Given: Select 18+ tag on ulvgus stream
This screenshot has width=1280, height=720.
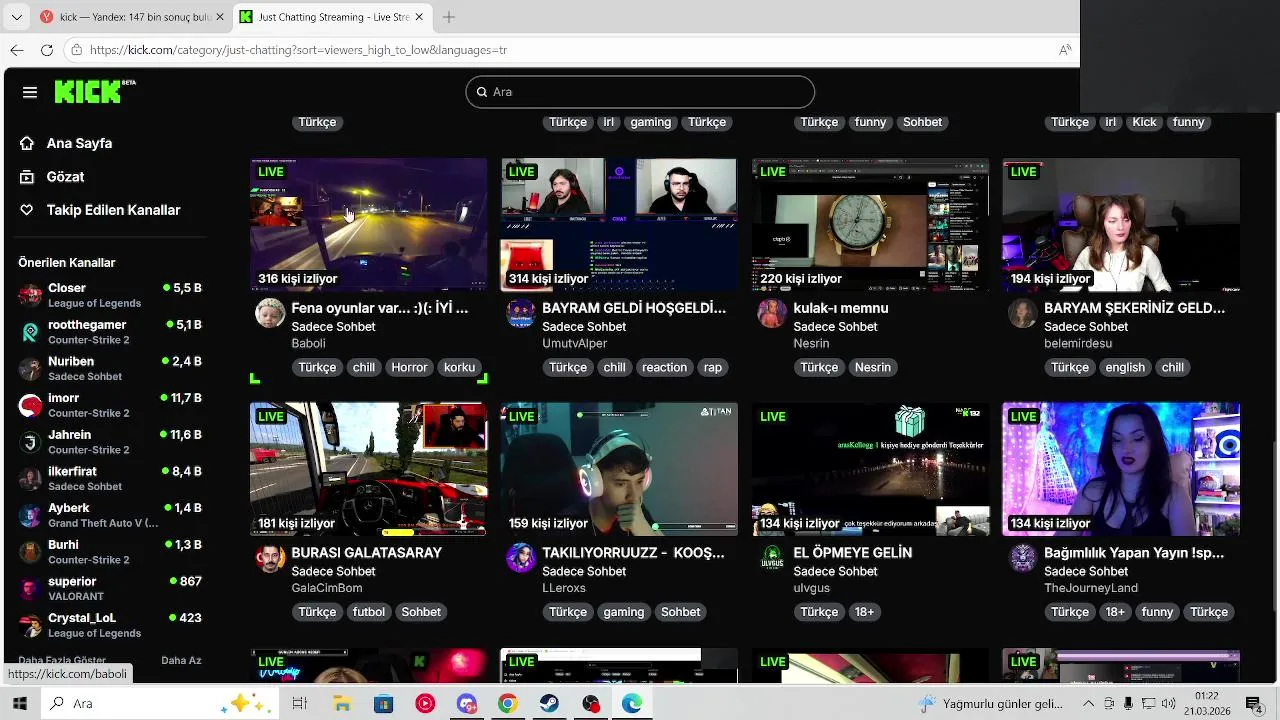Looking at the screenshot, I should 864,612.
